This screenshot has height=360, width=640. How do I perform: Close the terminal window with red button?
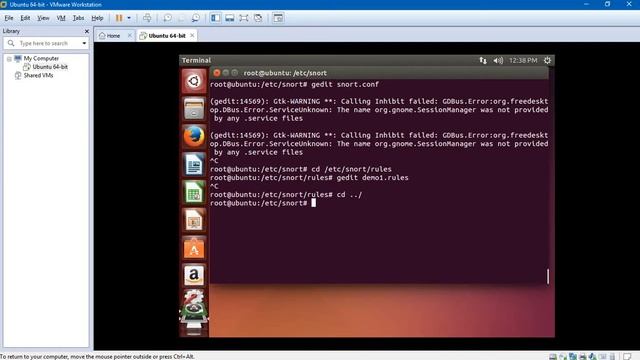tap(217, 73)
